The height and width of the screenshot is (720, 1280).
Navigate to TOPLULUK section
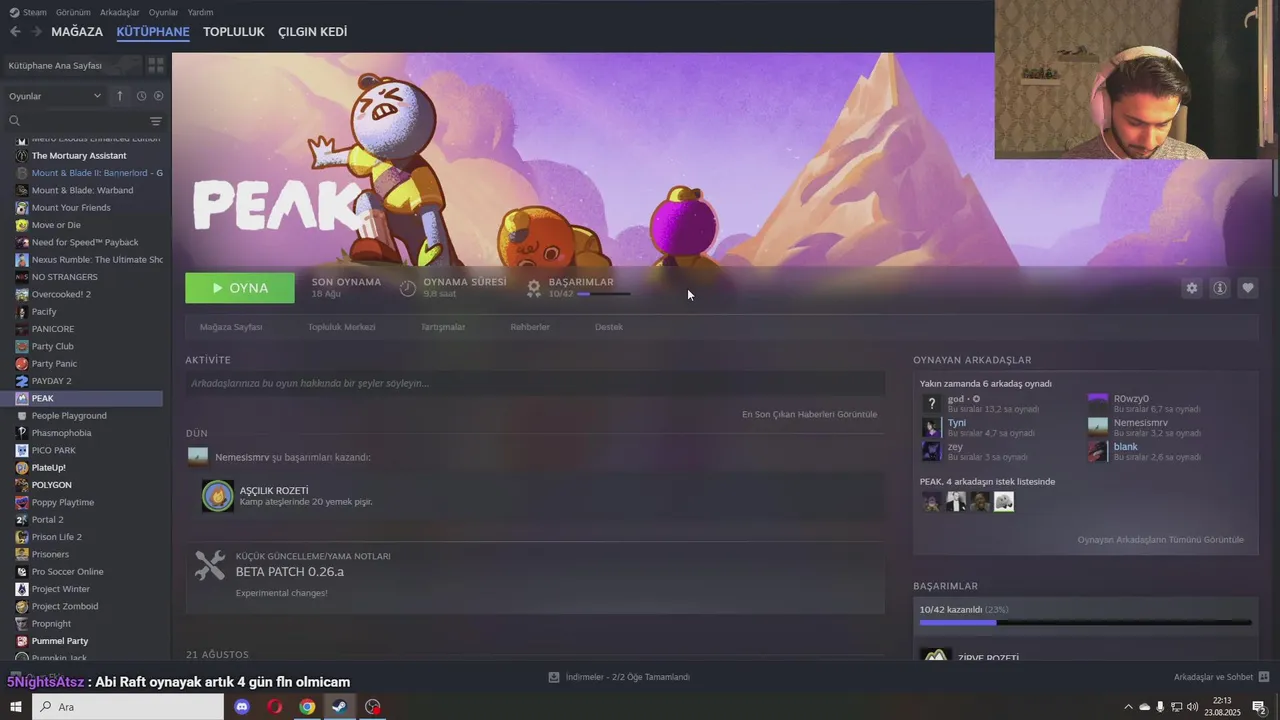click(x=233, y=32)
